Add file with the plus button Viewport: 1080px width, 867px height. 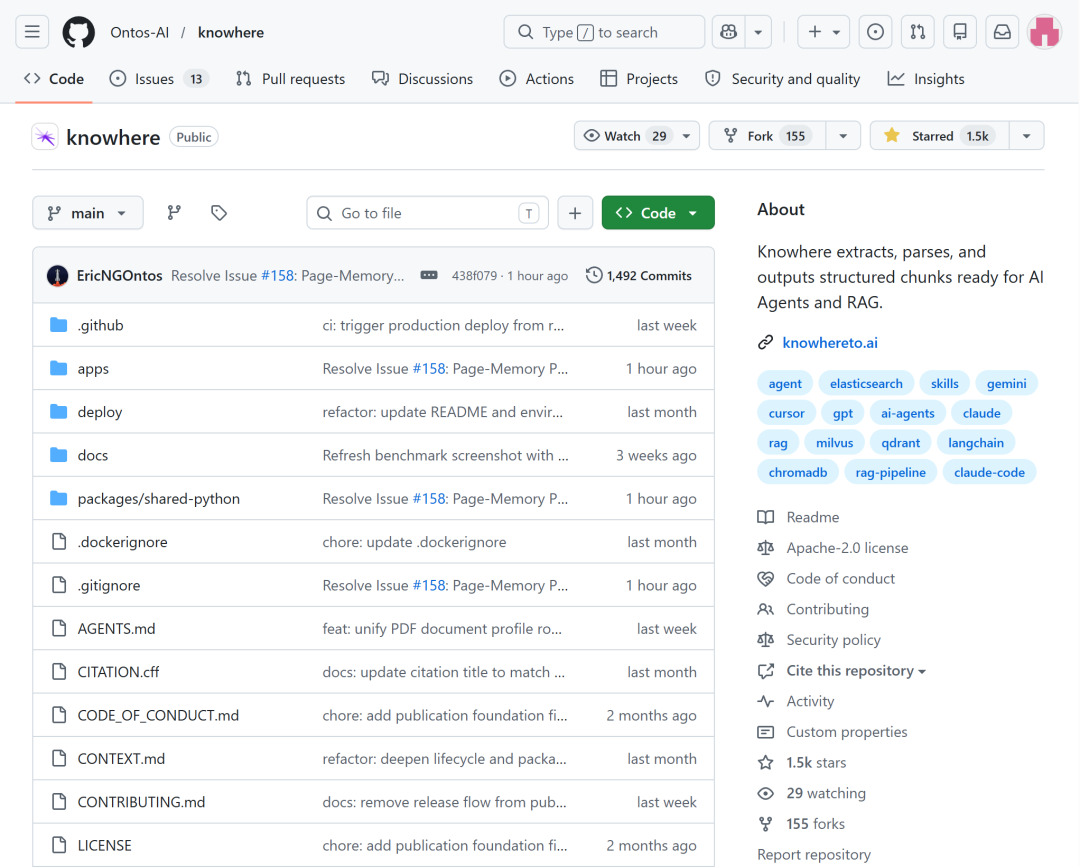[575, 213]
